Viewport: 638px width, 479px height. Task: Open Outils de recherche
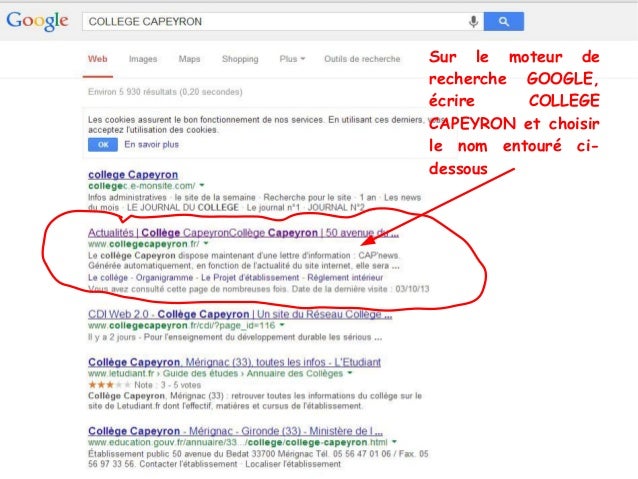(x=362, y=59)
